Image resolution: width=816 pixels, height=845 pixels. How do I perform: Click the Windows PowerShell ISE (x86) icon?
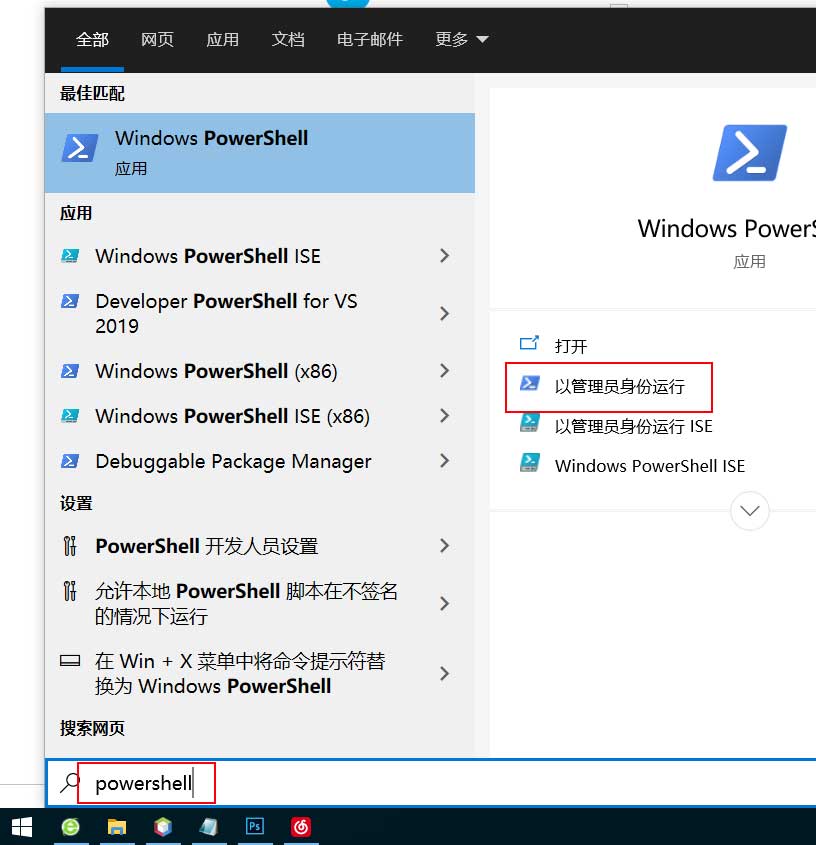[x=70, y=415]
